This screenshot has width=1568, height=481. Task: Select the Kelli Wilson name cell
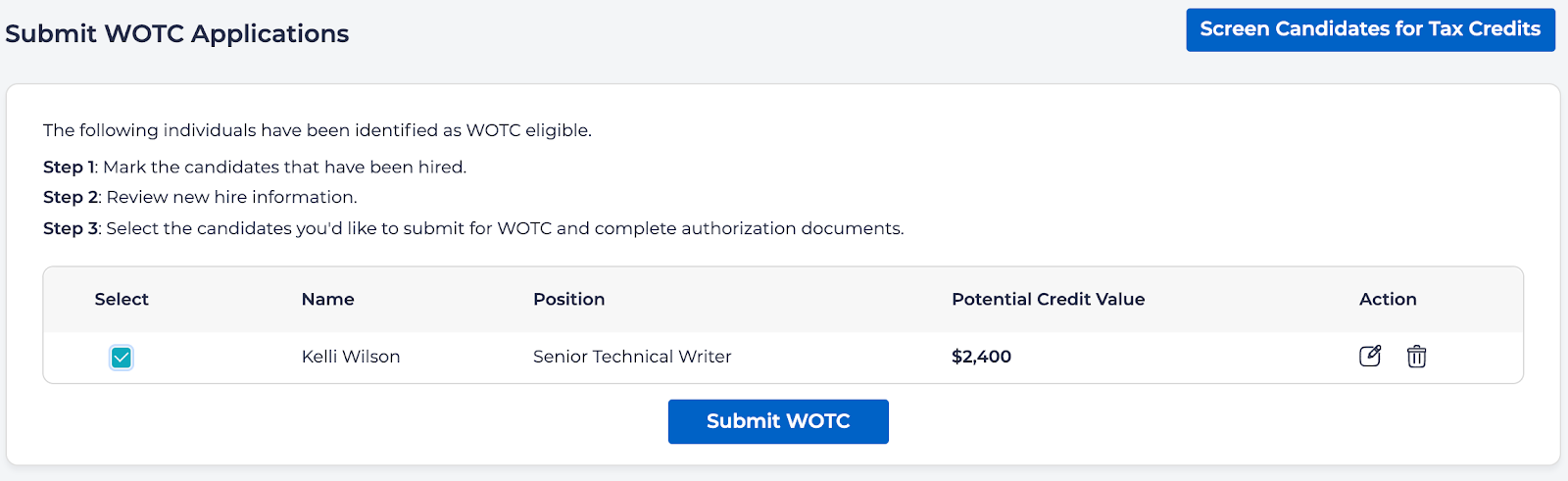[x=351, y=357]
